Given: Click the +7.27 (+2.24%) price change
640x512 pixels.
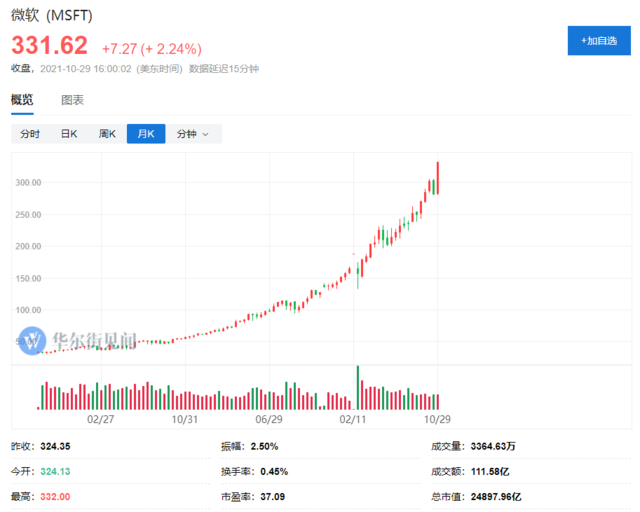Looking at the screenshot, I should point(152,49).
